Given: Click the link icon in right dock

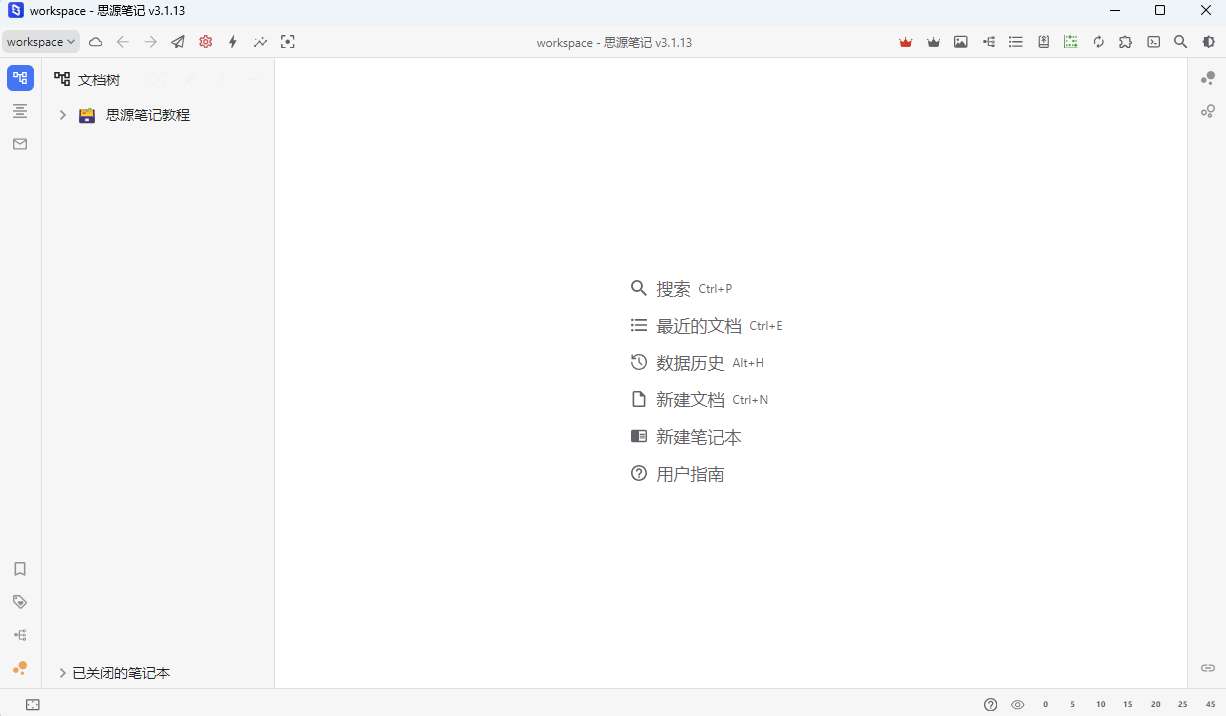Looking at the screenshot, I should pyautogui.click(x=1208, y=668).
